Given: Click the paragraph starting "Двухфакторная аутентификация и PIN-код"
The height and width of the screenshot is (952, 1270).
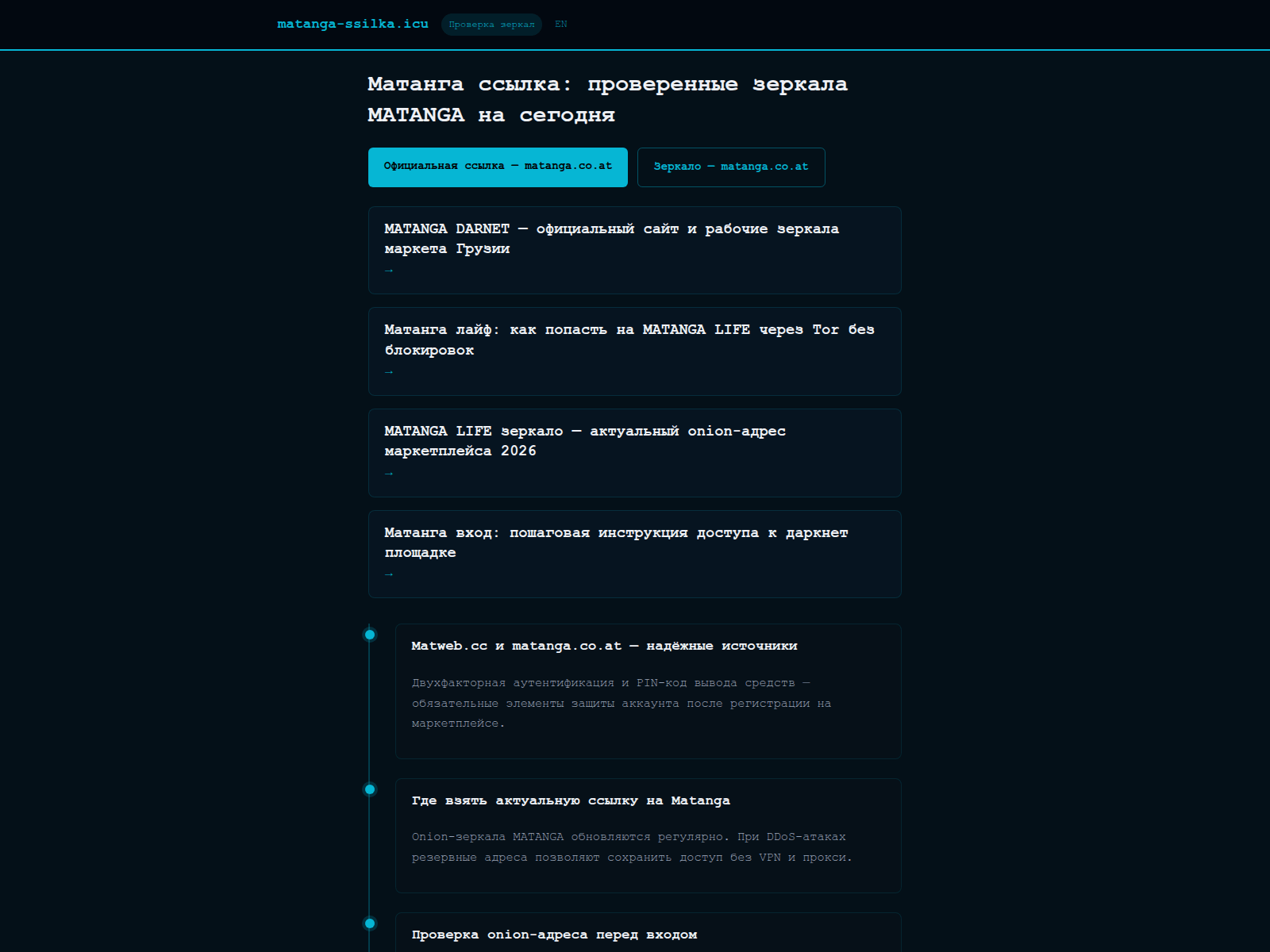Looking at the screenshot, I should 622,703.
